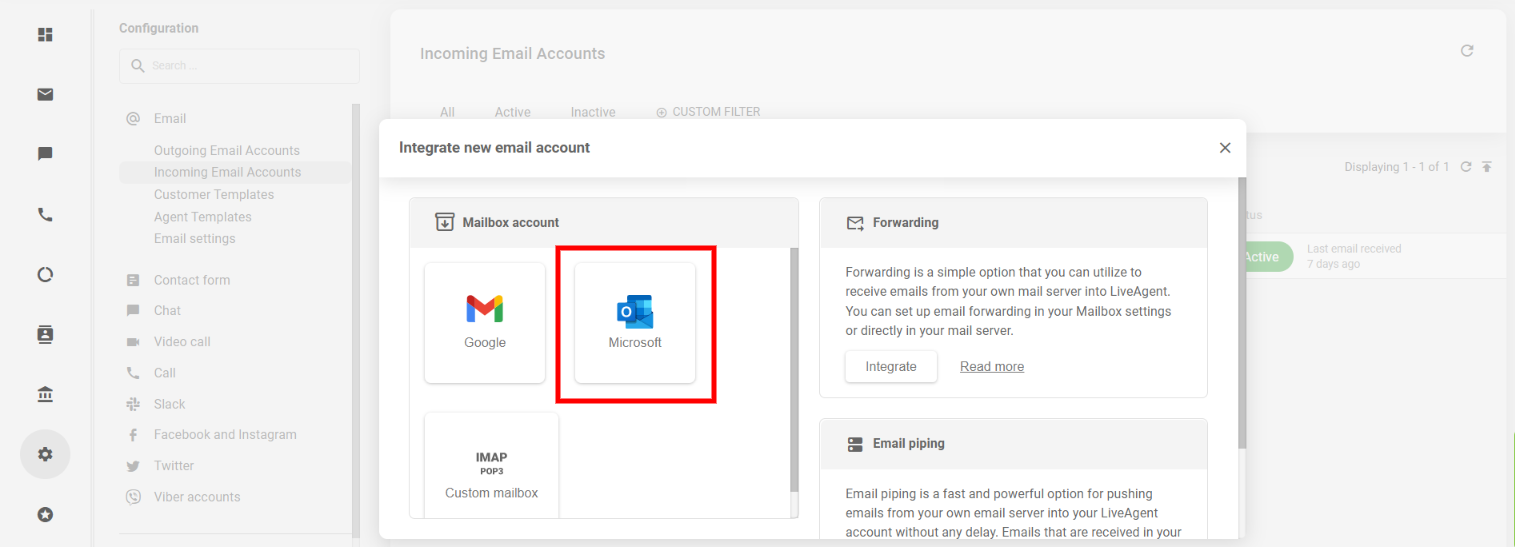Open the chat bubble icon in sidebar
The image size is (1515, 547).
pyautogui.click(x=45, y=154)
